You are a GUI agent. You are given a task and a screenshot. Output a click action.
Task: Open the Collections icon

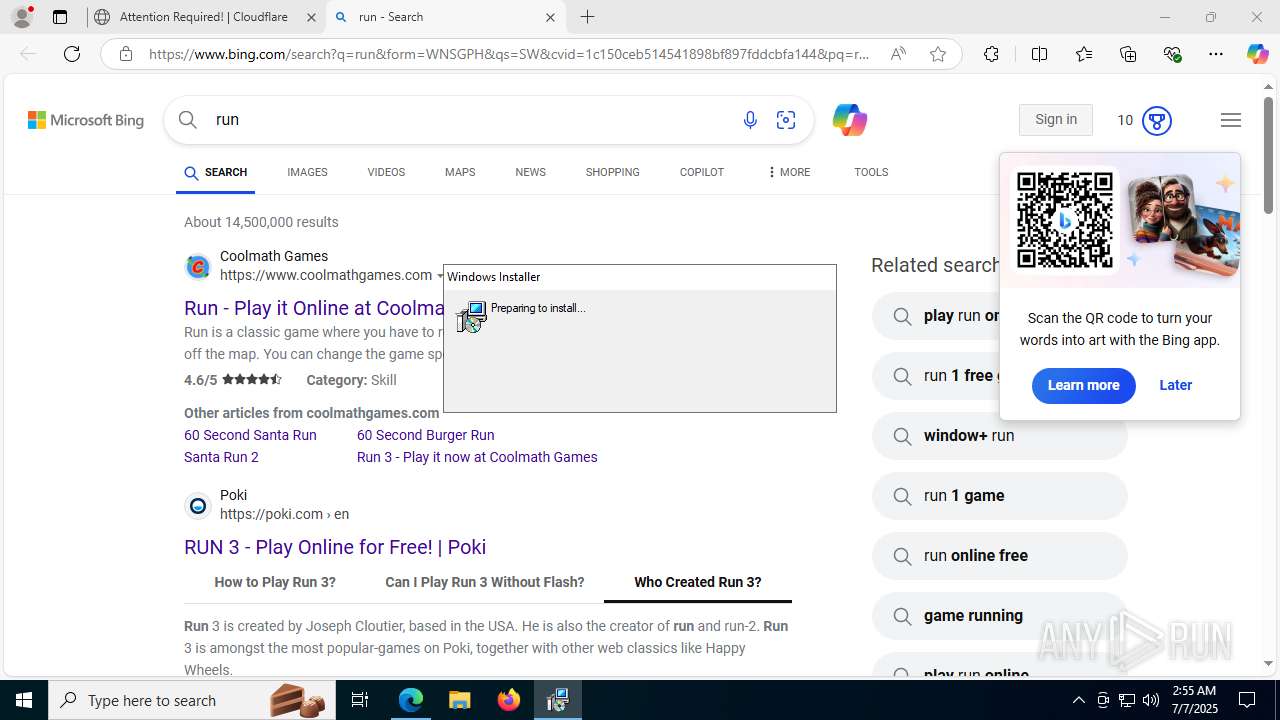[1128, 54]
